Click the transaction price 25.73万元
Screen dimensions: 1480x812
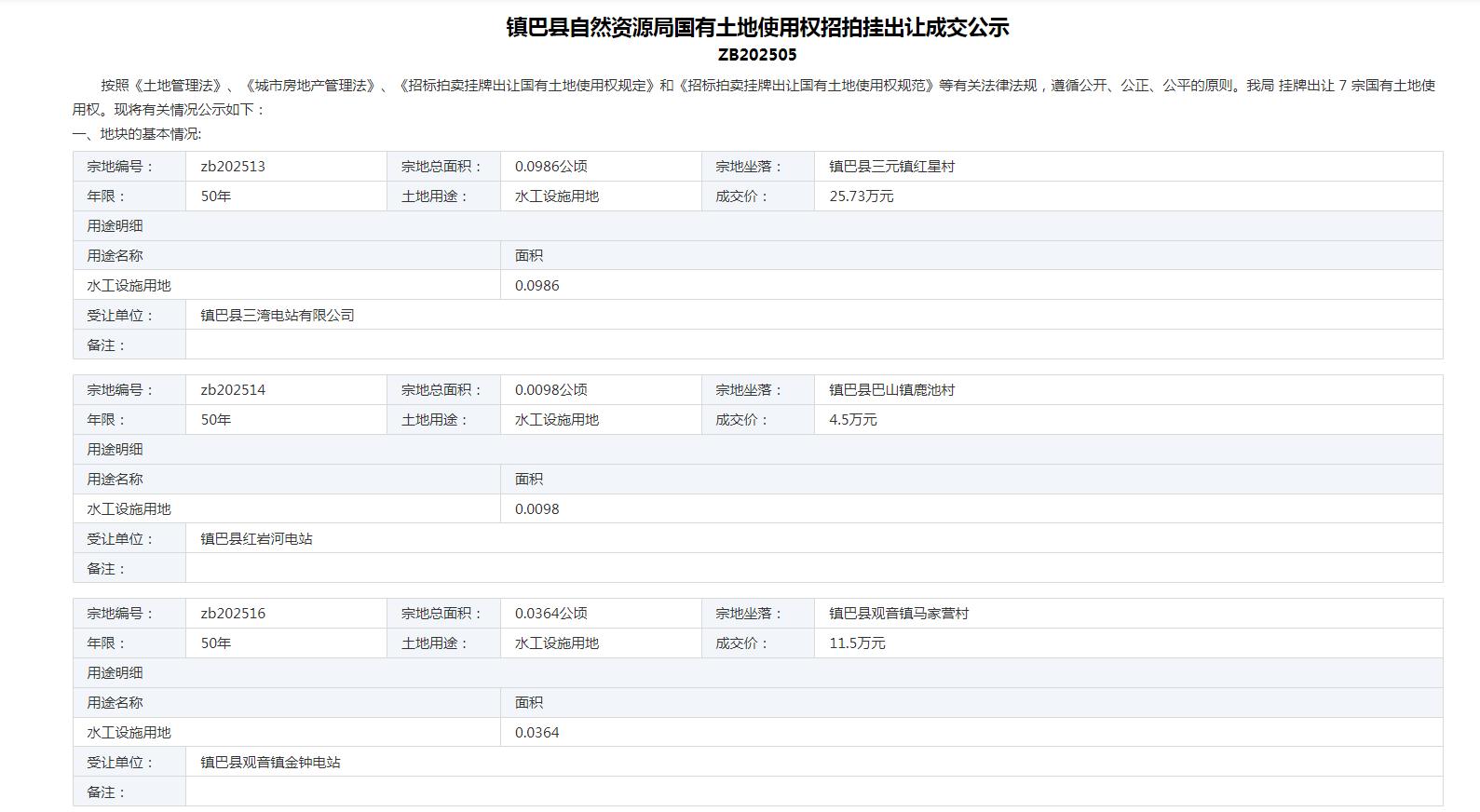pos(861,196)
